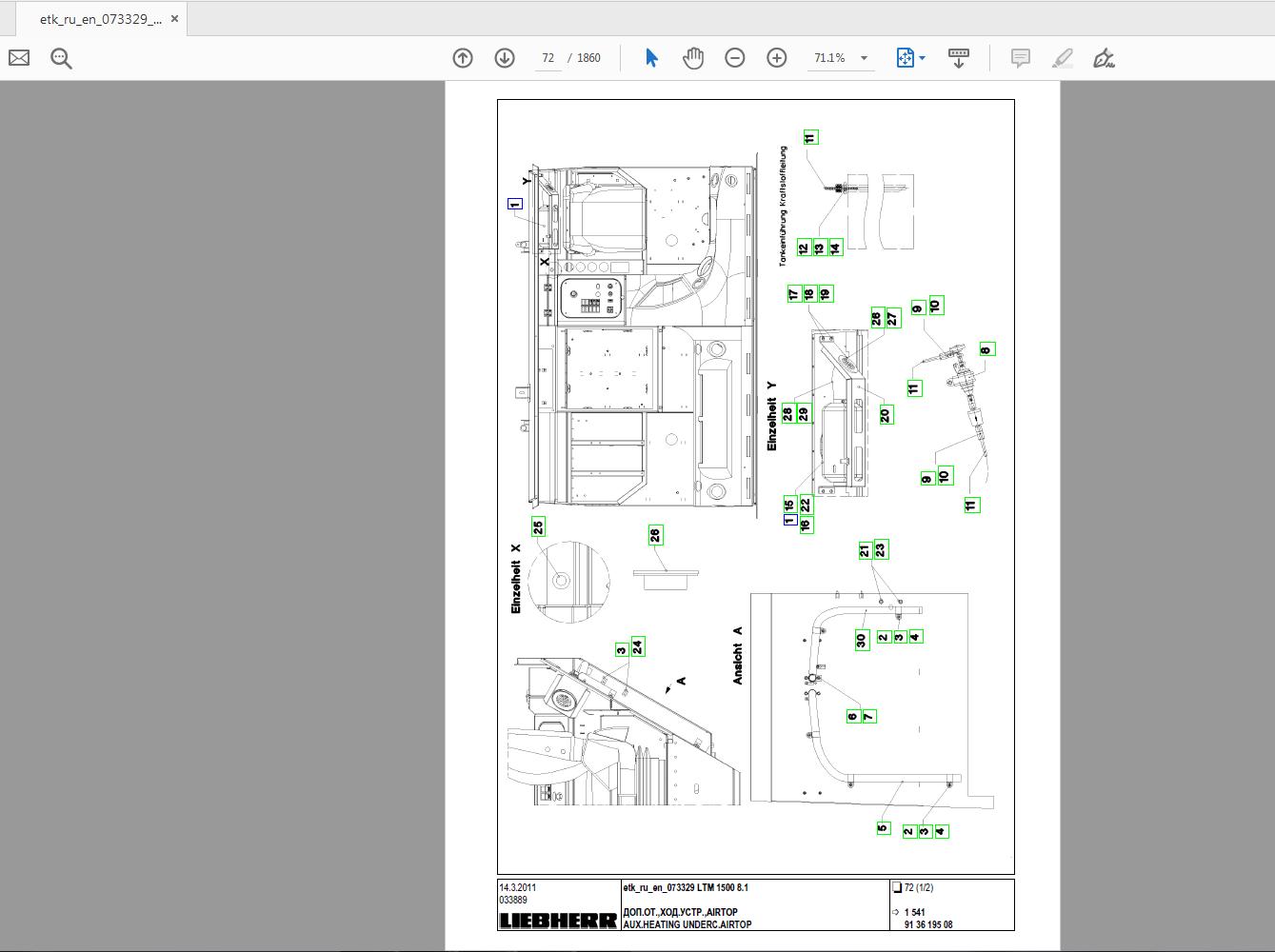
Task: Add a sticky note comment
Action: (1020, 58)
